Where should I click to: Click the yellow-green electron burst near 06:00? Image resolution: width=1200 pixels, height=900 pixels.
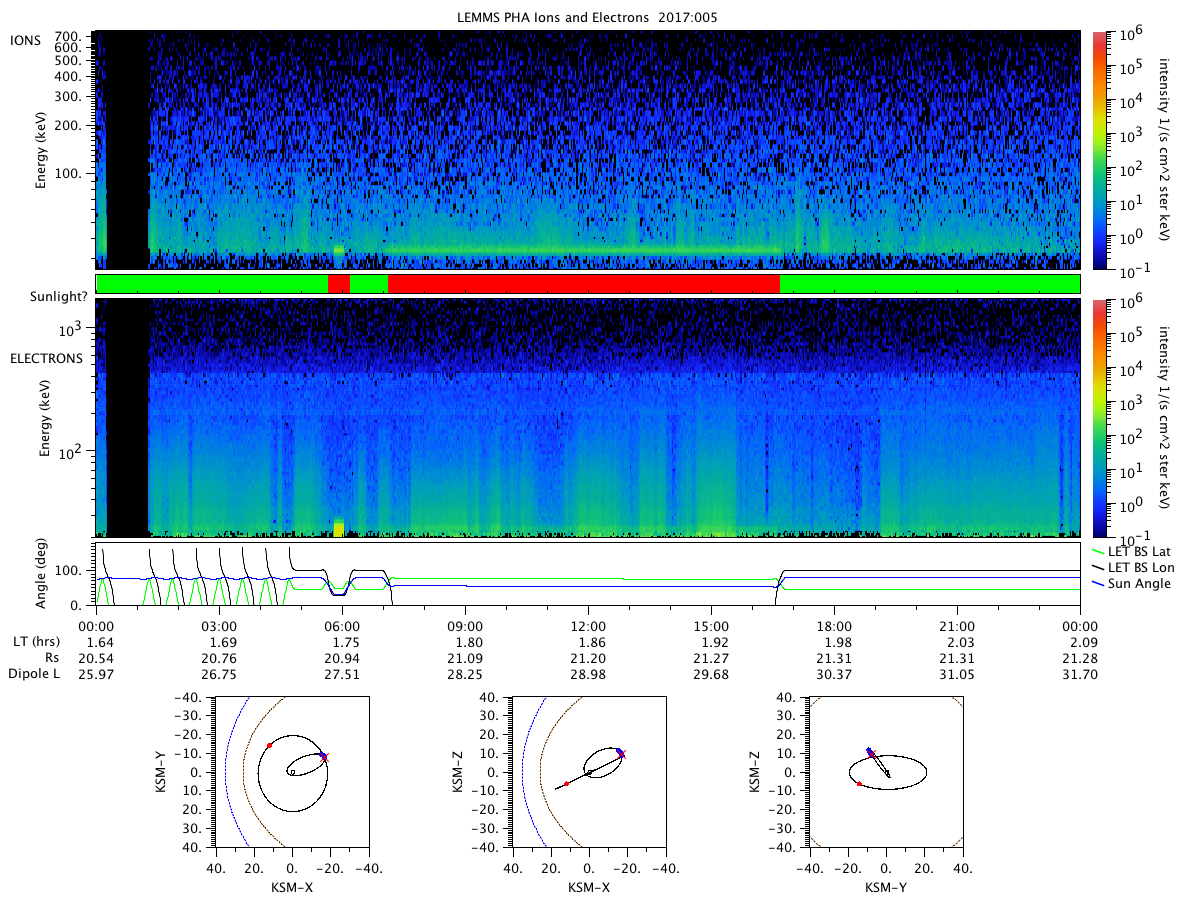[x=338, y=528]
